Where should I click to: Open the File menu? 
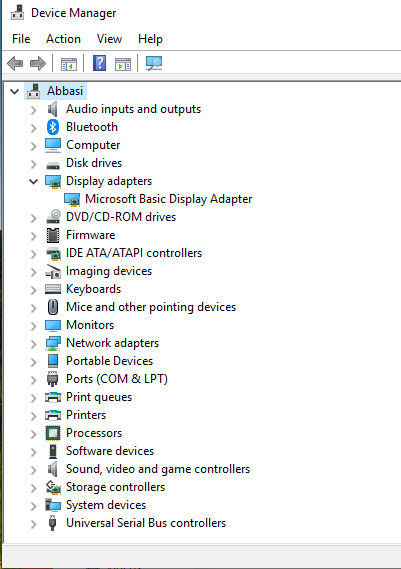pos(21,39)
